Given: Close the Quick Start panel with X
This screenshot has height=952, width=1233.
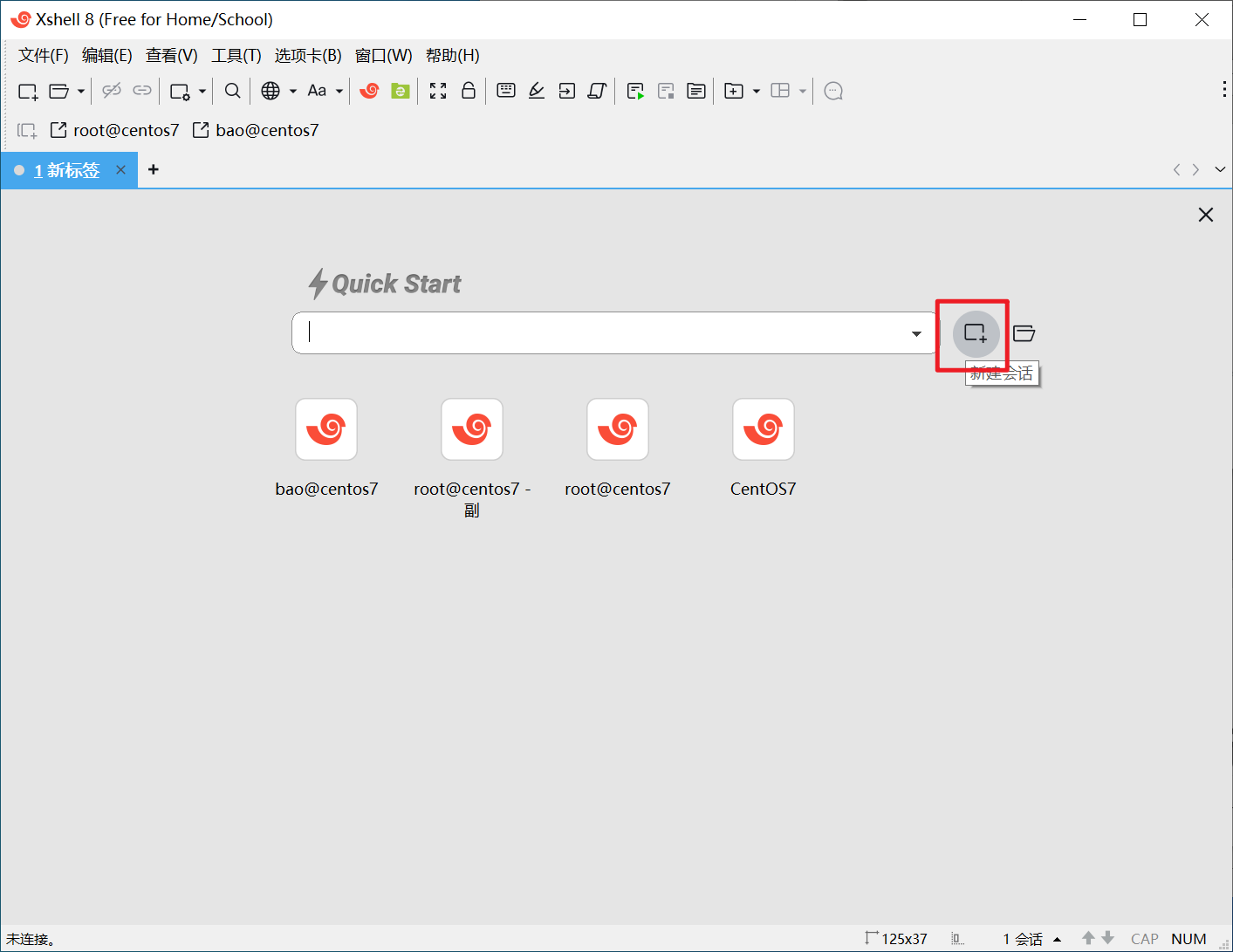Looking at the screenshot, I should click(1206, 215).
